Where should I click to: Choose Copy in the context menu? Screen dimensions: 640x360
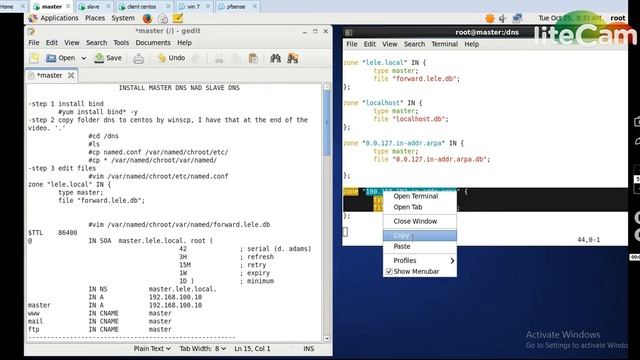(420, 236)
